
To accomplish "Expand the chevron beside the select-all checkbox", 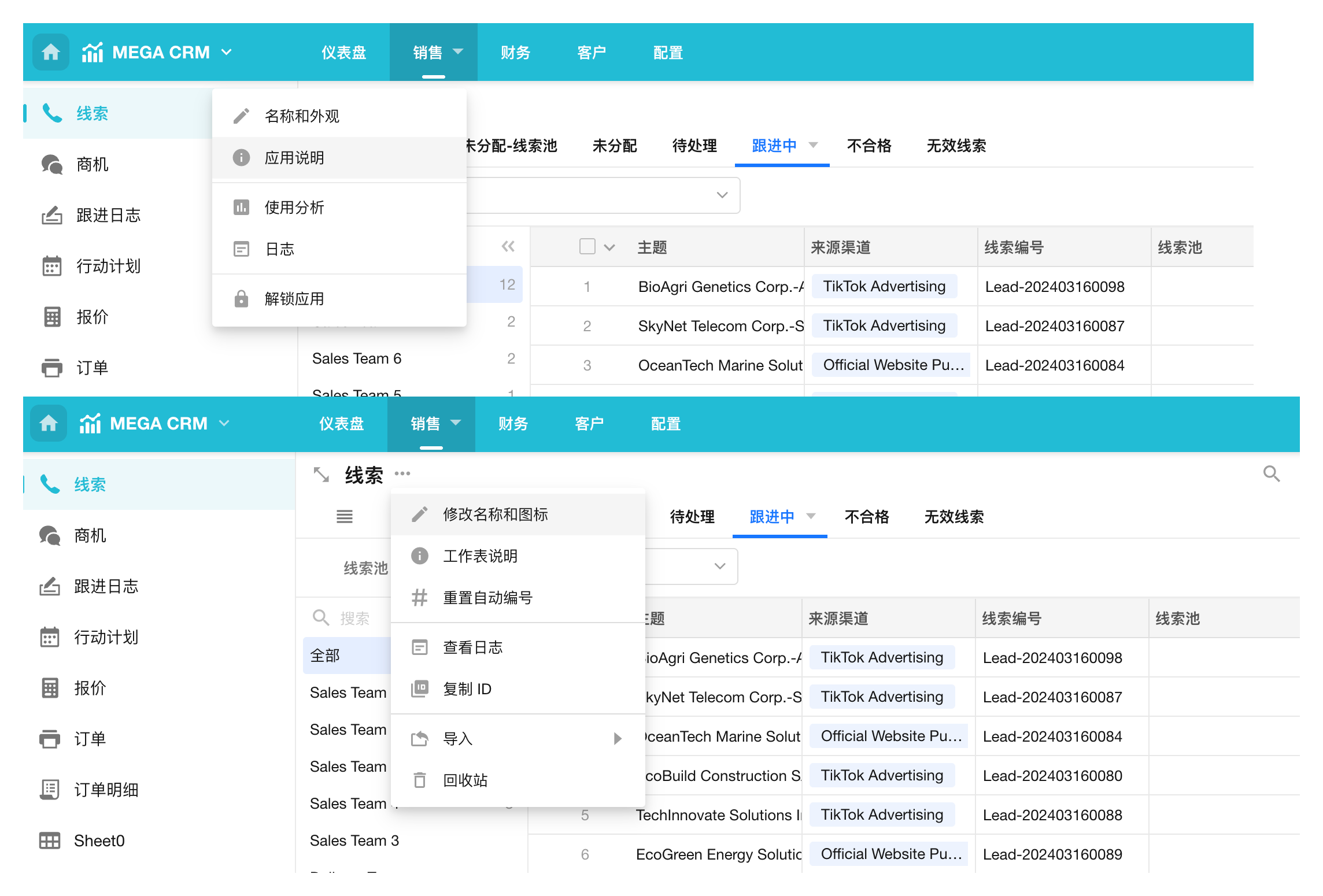I will pyautogui.click(x=609, y=248).
